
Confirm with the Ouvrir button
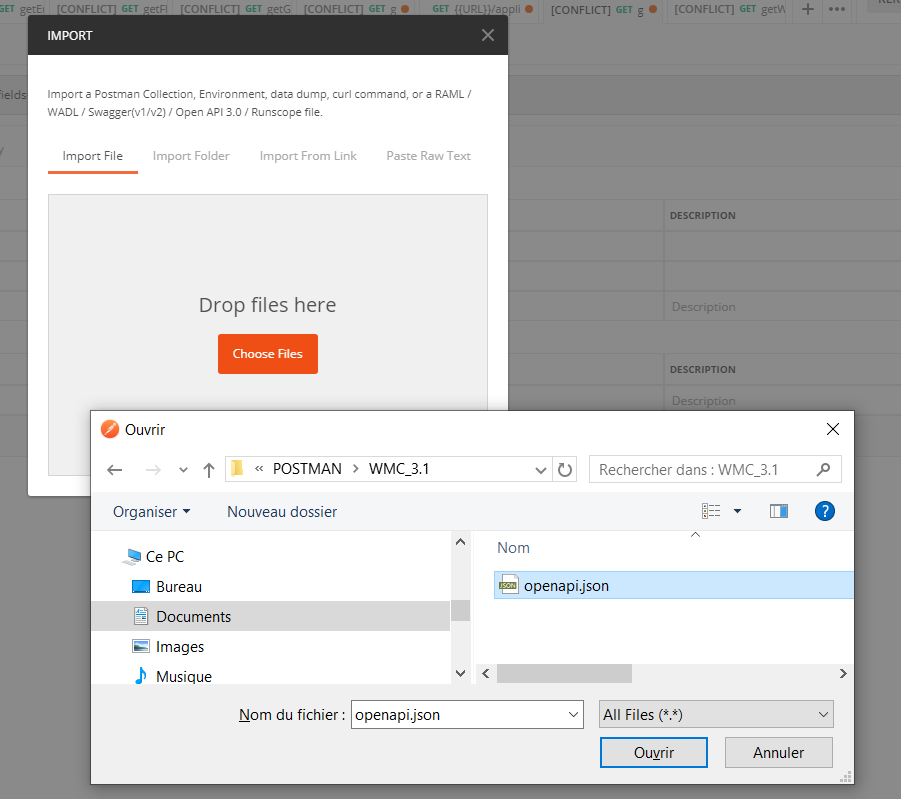pos(653,752)
